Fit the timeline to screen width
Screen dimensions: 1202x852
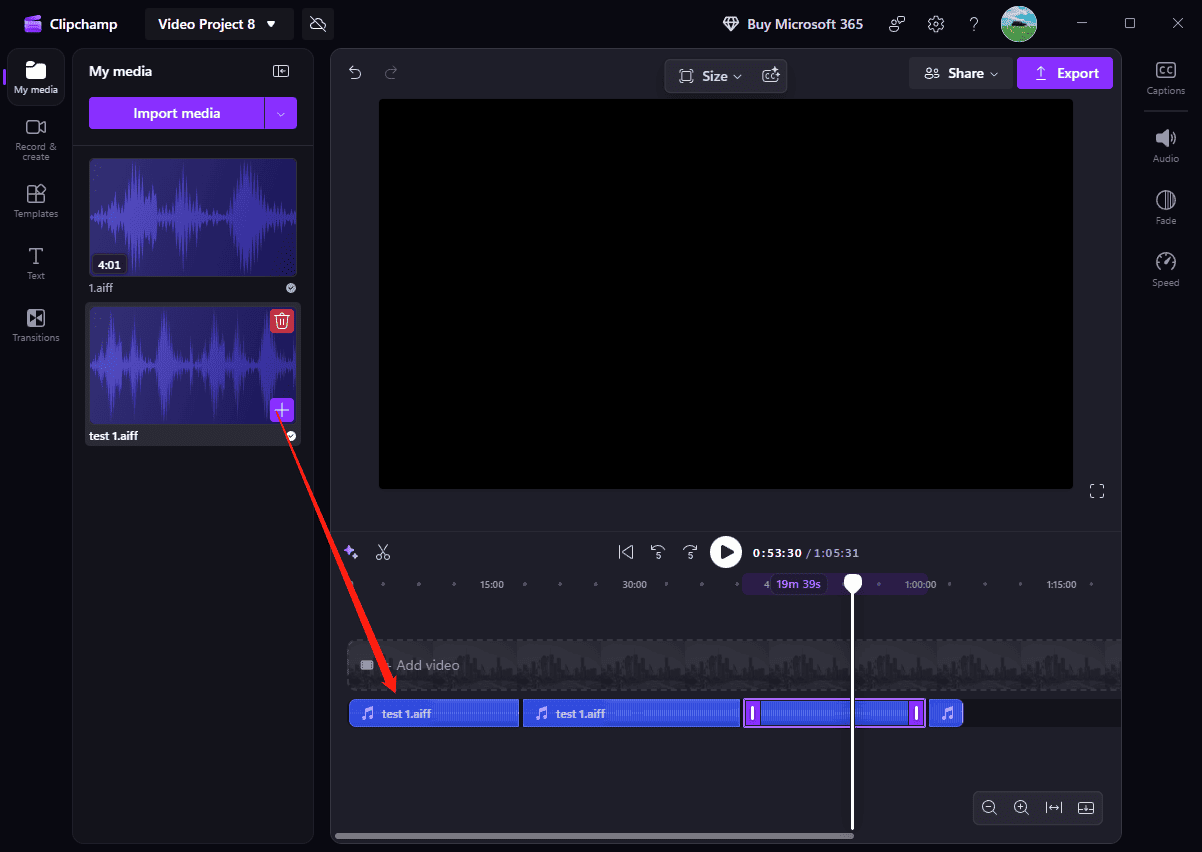pyautogui.click(x=1053, y=807)
